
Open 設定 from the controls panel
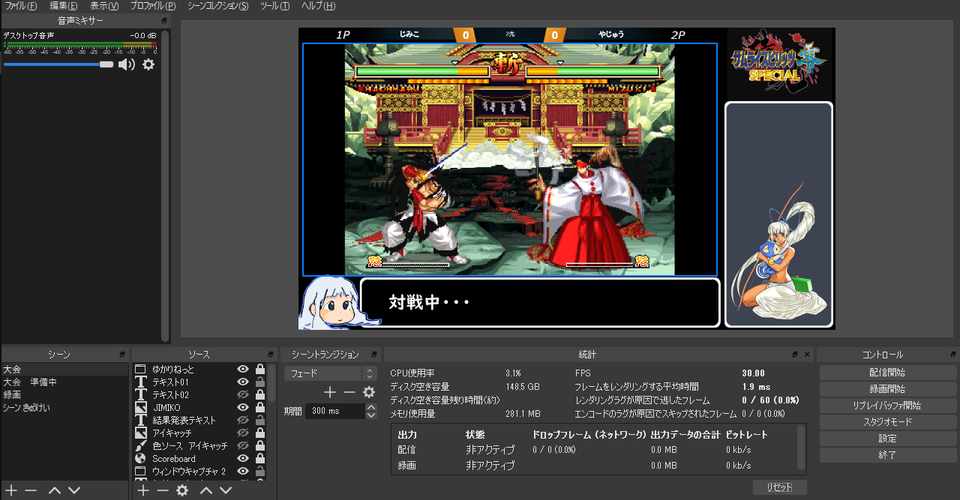(887, 438)
